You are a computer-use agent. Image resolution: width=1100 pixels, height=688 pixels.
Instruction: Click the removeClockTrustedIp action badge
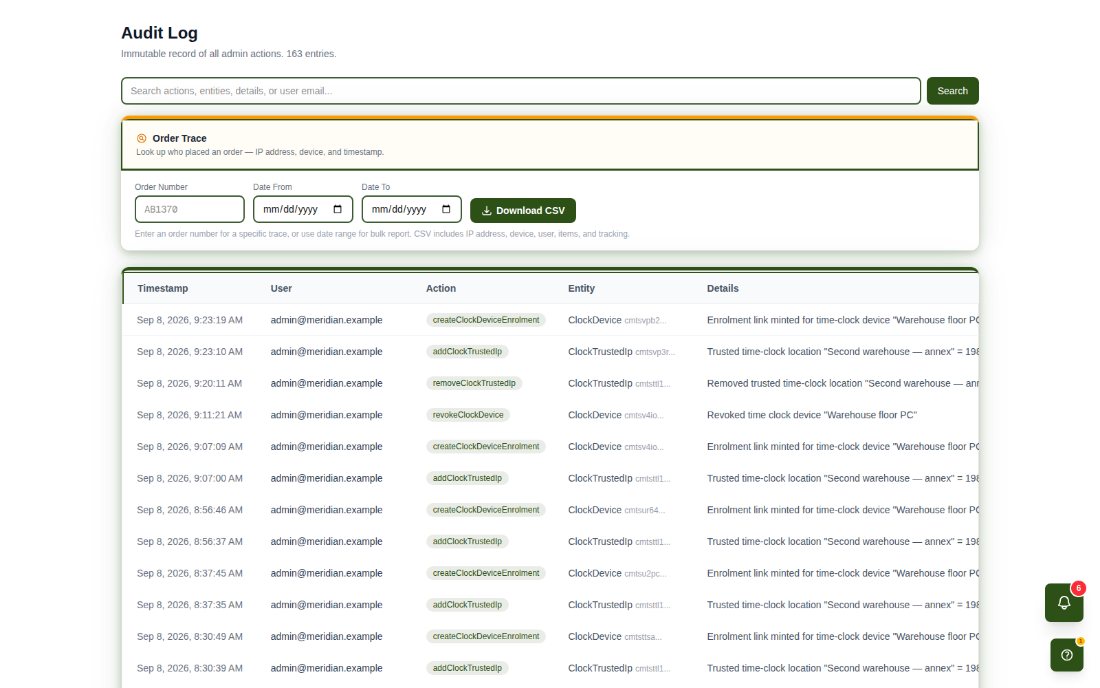[x=474, y=383]
